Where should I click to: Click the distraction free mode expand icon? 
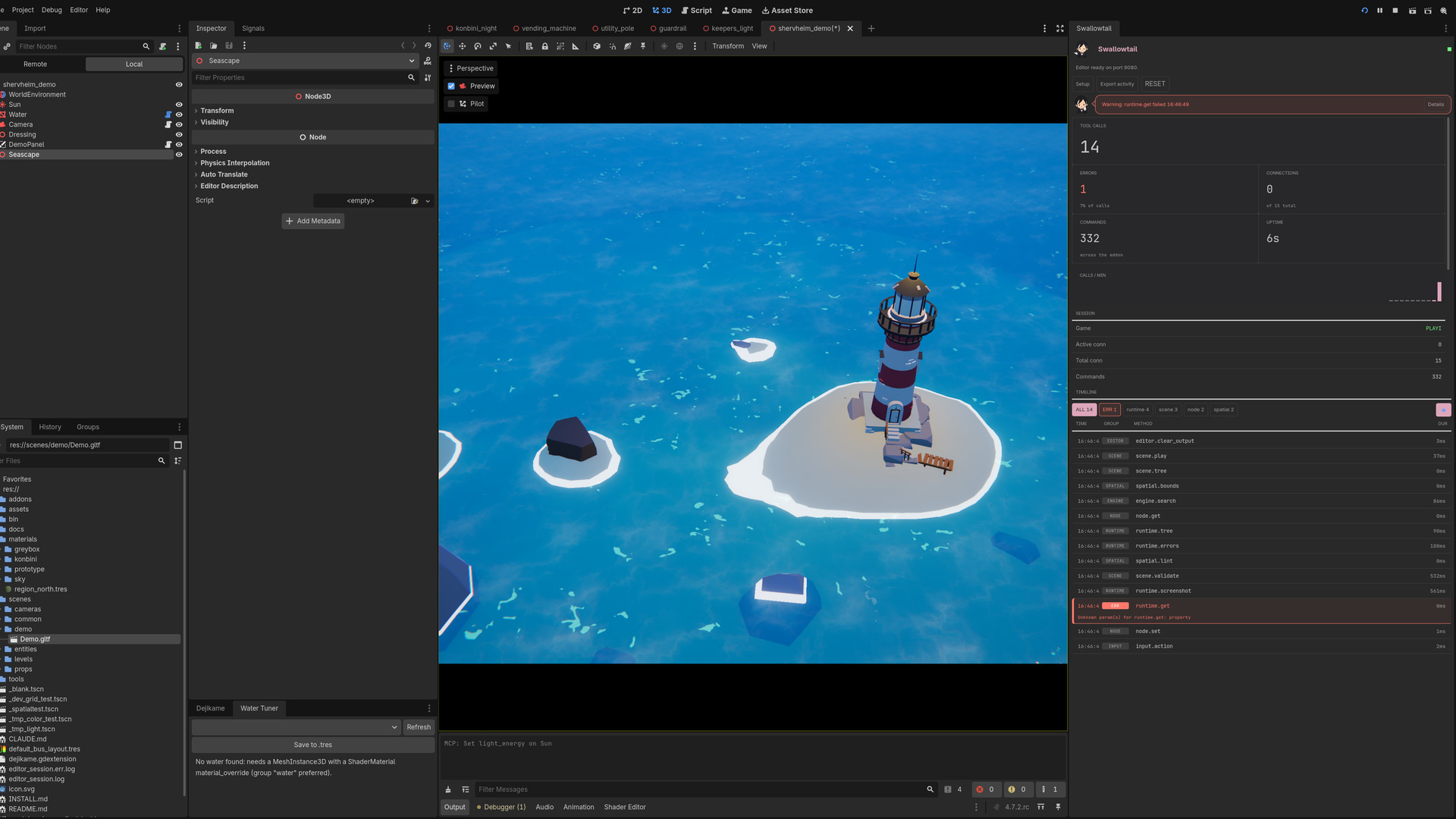tap(1060, 28)
